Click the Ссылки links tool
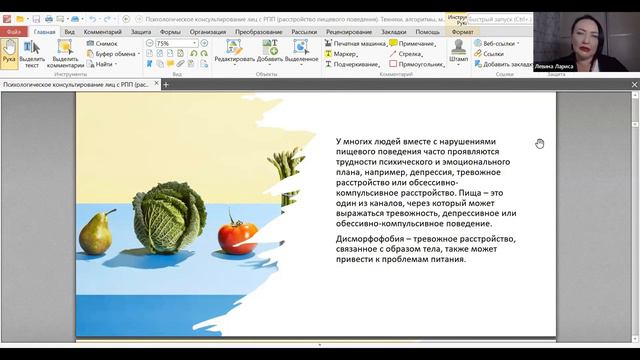Viewport: 640px width, 360px height. 489,53
